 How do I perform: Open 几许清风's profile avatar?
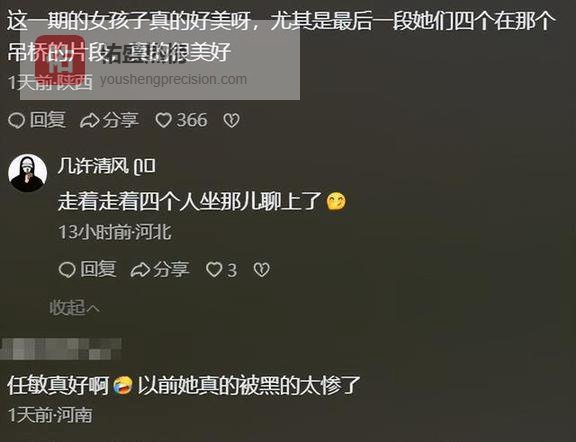(x=28, y=173)
